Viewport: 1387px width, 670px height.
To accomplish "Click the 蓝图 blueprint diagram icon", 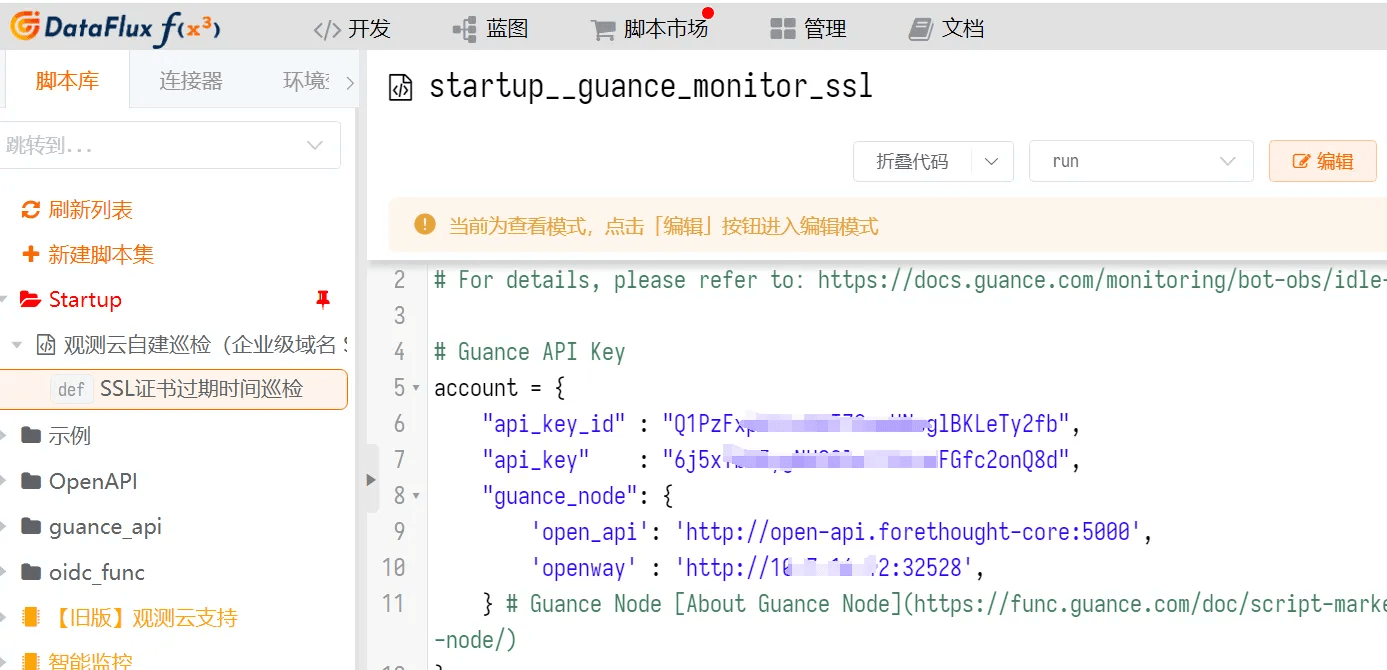I will pos(464,30).
